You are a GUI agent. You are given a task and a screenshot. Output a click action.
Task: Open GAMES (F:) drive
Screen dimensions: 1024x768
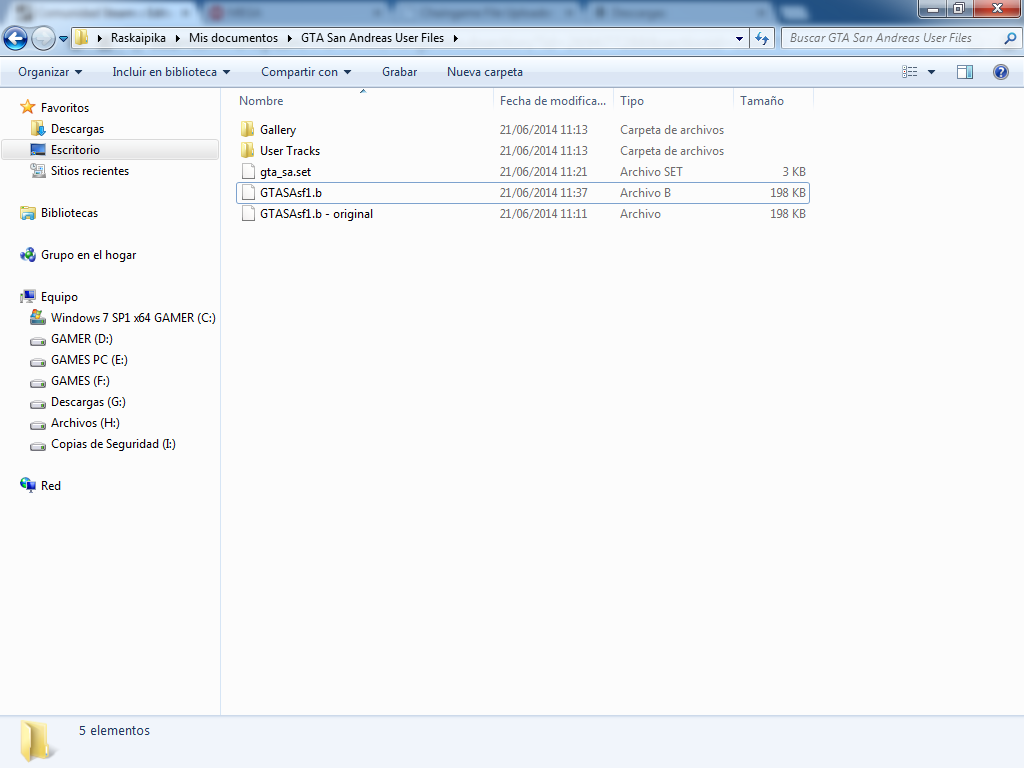(x=80, y=380)
